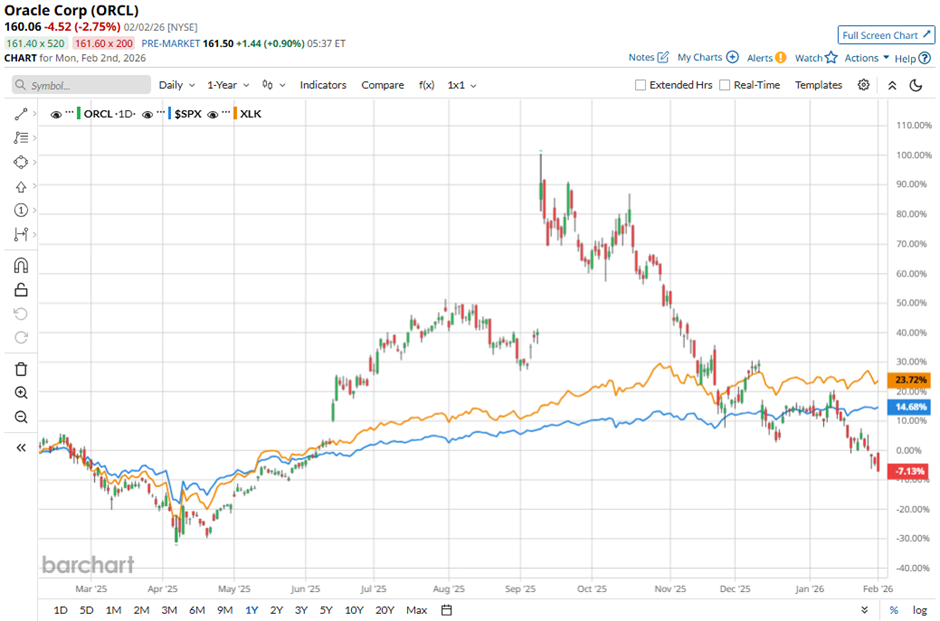This screenshot has width=940, height=621.
Task: Open the Fibonacci retracement tools
Action: (x=21, y=138)
